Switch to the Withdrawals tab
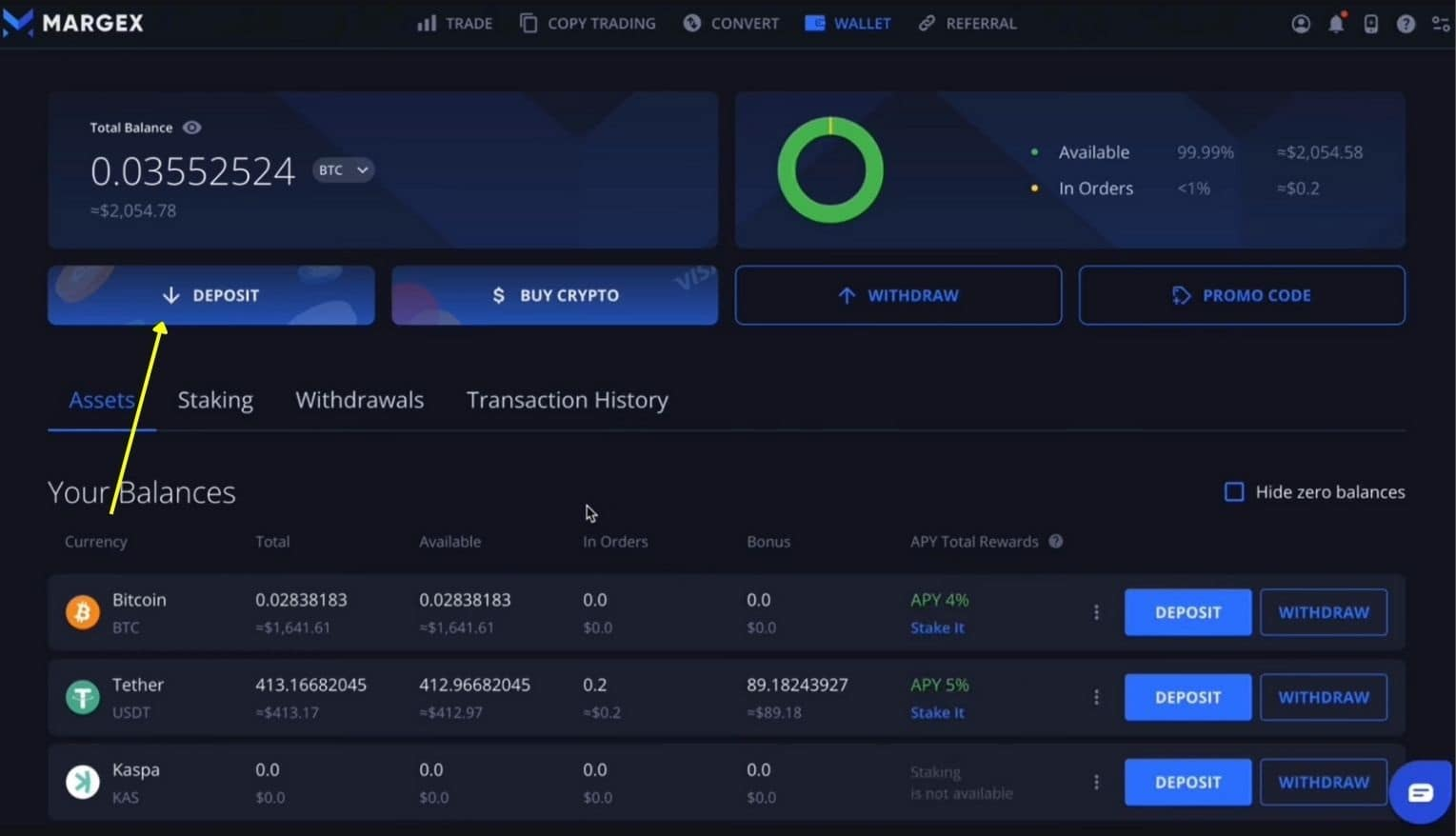 click(x=359, y=400)
